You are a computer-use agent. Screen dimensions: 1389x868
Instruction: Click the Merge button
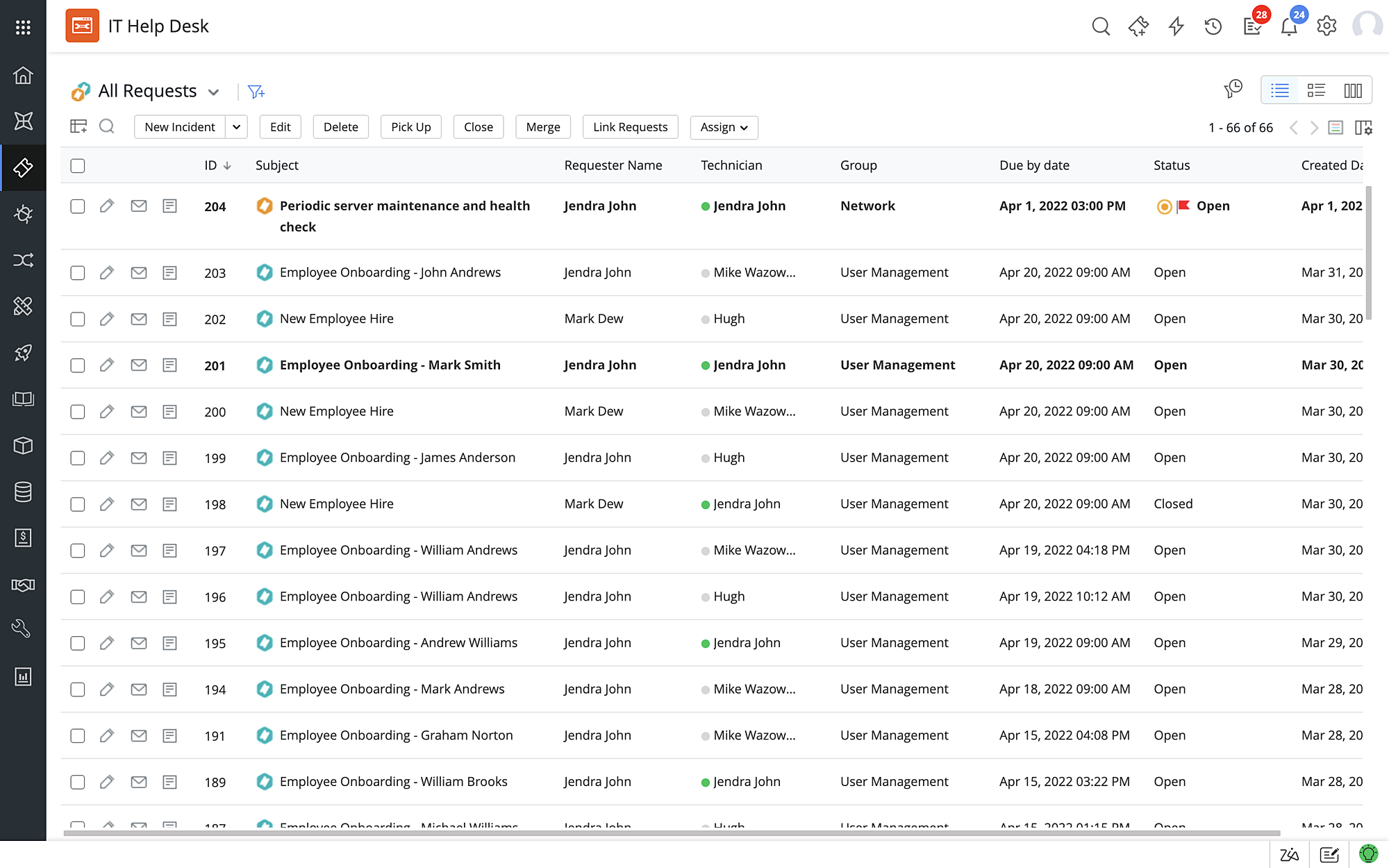coord(542,127)
